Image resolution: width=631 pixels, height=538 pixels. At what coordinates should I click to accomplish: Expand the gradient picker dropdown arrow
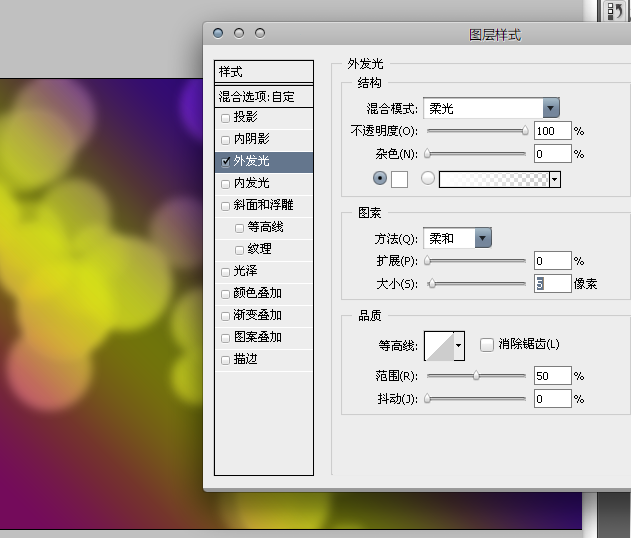(x=555, y=179)
